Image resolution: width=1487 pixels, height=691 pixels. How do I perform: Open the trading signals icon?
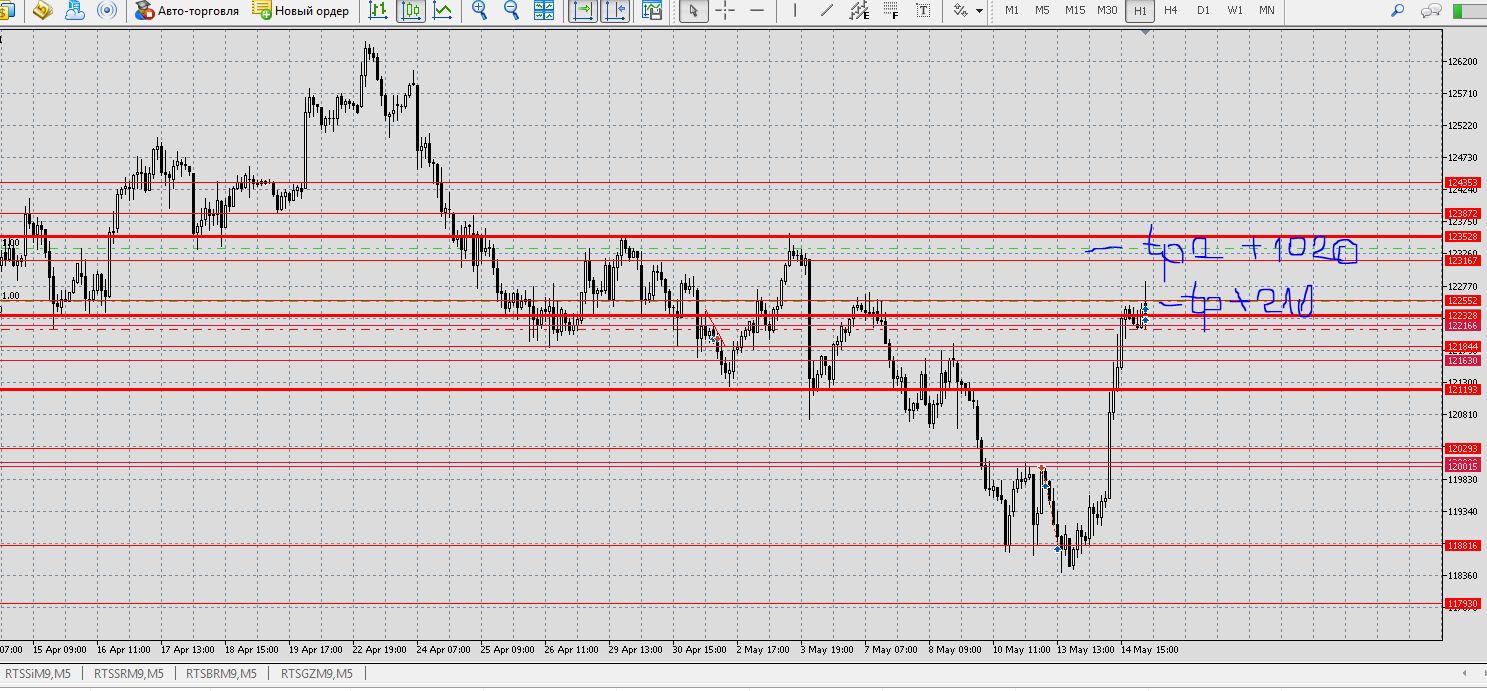pyautogui.click(x=106, y=11)
